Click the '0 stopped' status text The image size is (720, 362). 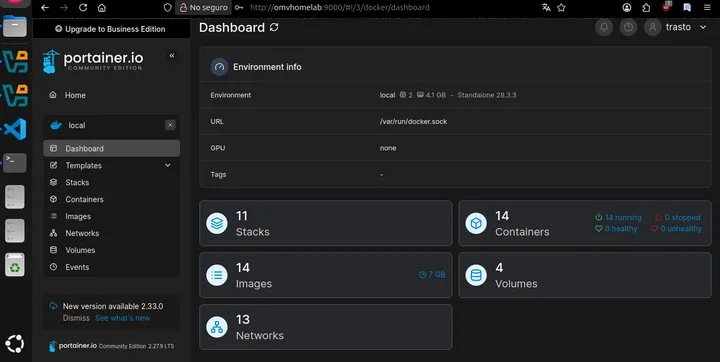click(x=682, y=217)
